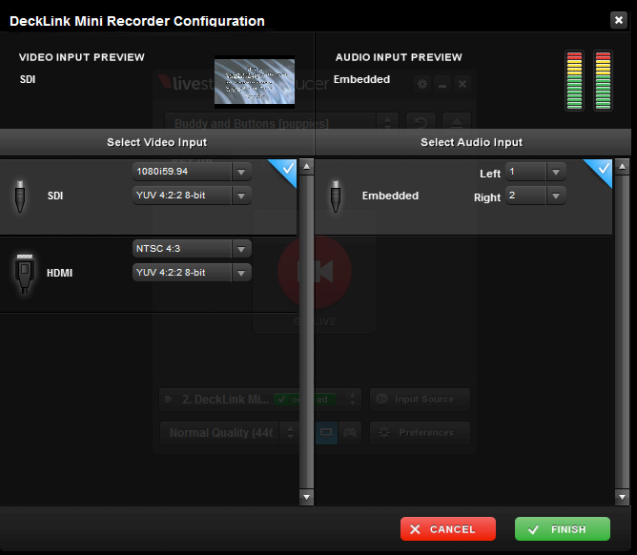Click video list scrollbar up arrow
Screen dimensions: 637x555
coord(306,167)
